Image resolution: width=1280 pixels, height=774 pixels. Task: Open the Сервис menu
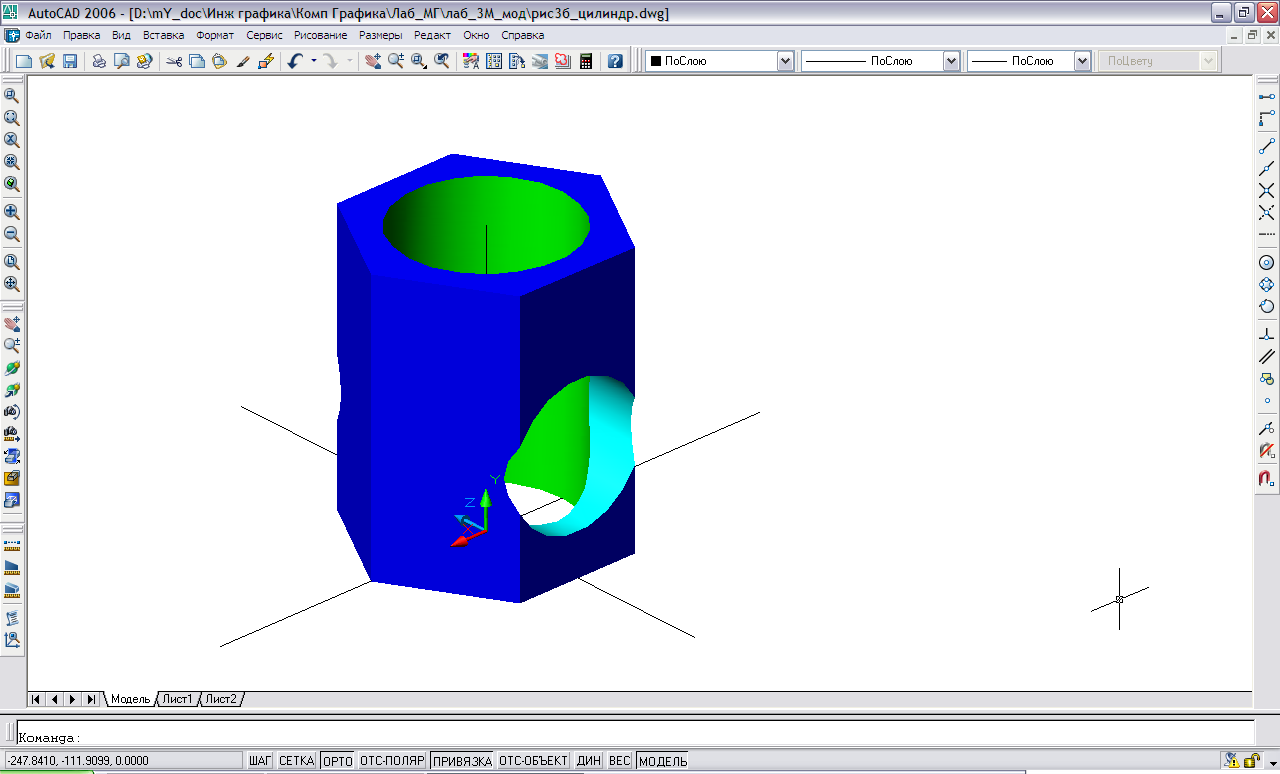click(x=265, y=35)
